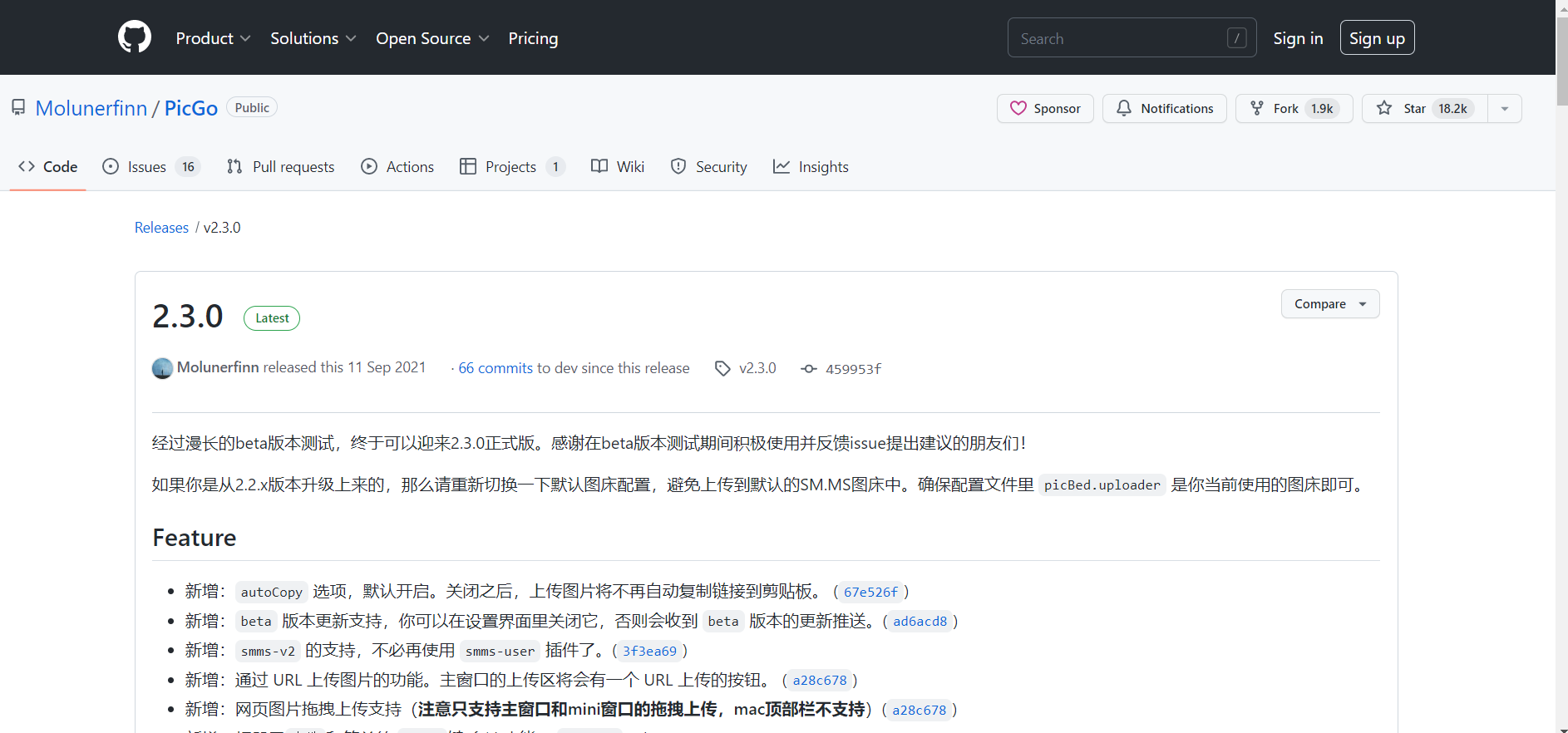Image resolution: width=1568 pixels, height=733 pixels.
Task: Click the Molunerfinn author name in release
Action: (x=218, y=367)
